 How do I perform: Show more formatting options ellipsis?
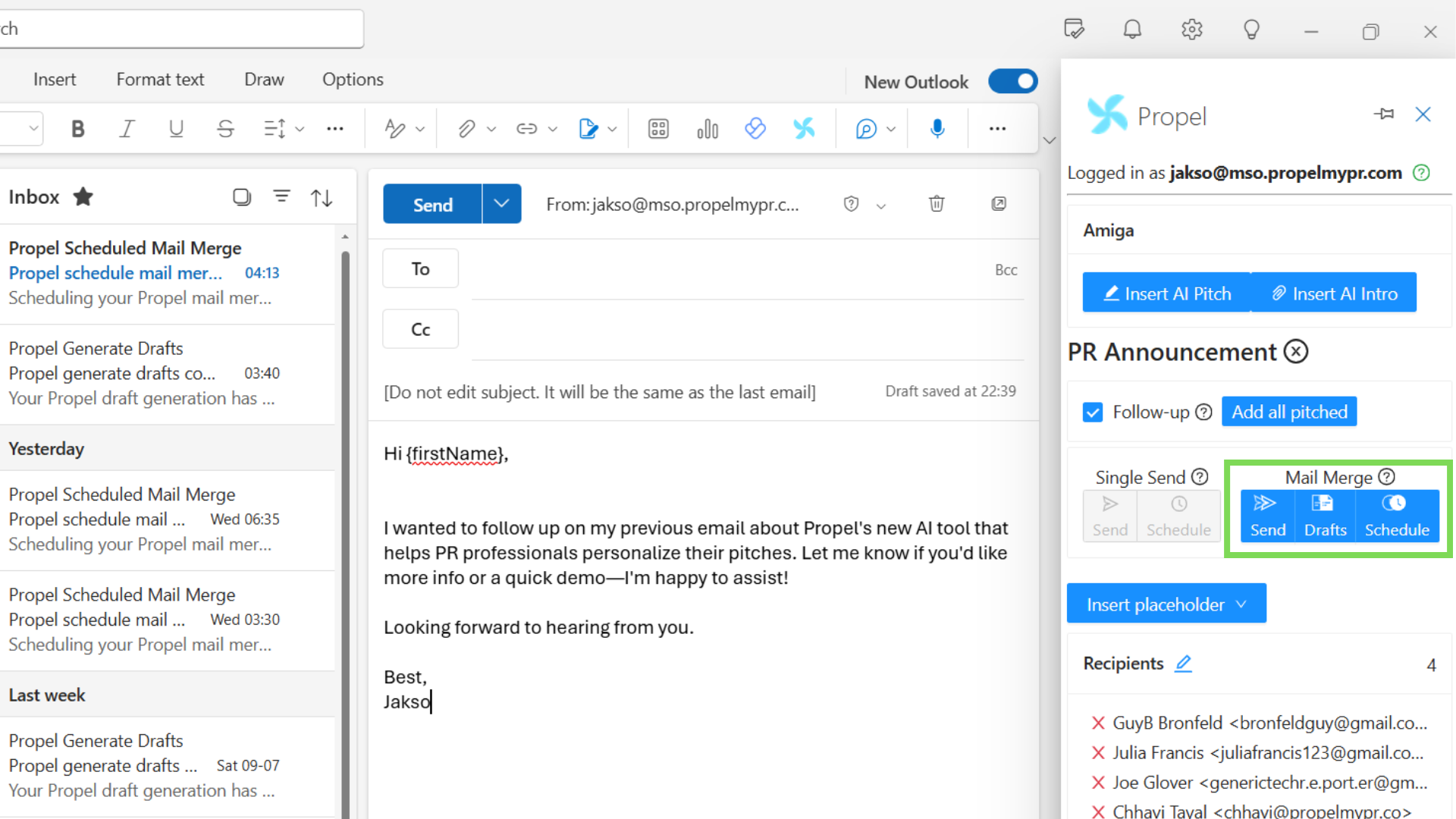pos(335,129)
